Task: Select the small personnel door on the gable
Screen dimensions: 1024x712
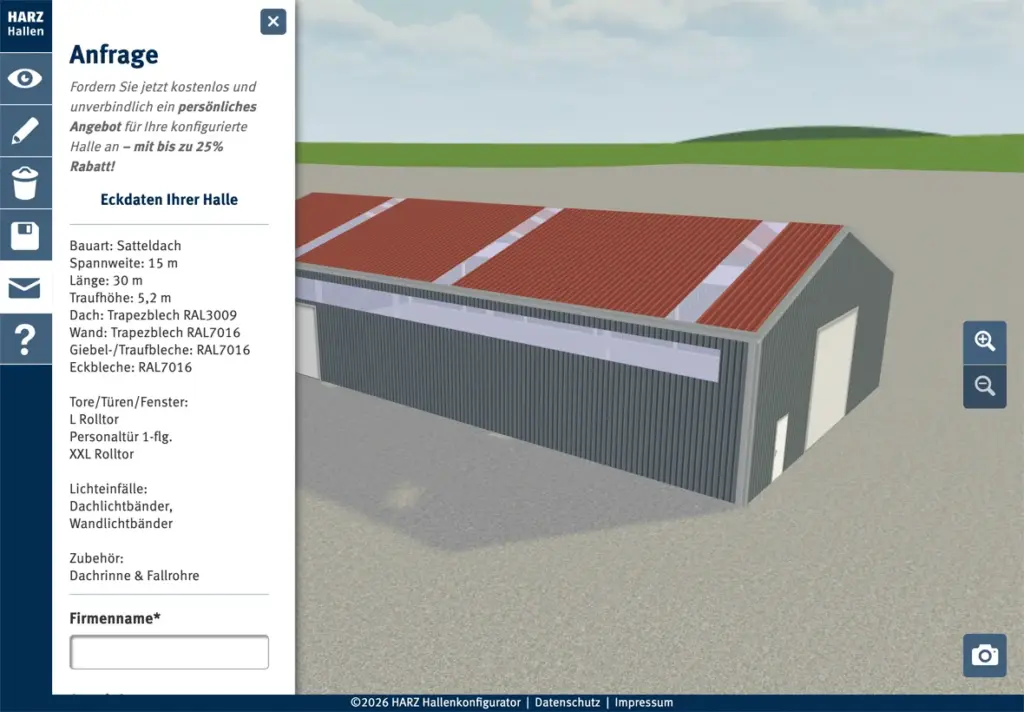Action: (x=780, y=447)
